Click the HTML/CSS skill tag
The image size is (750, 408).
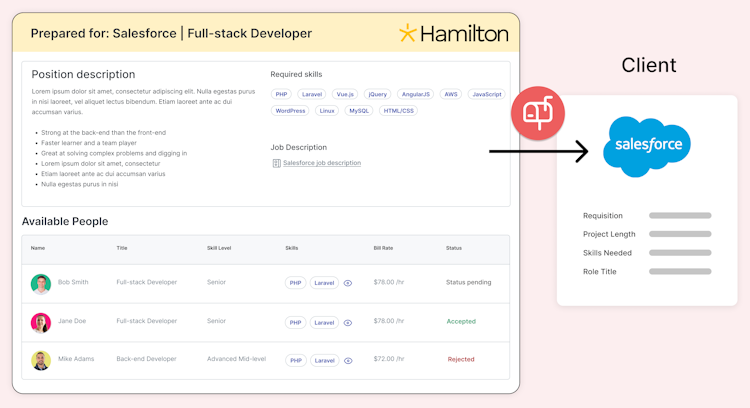[398, 110]
